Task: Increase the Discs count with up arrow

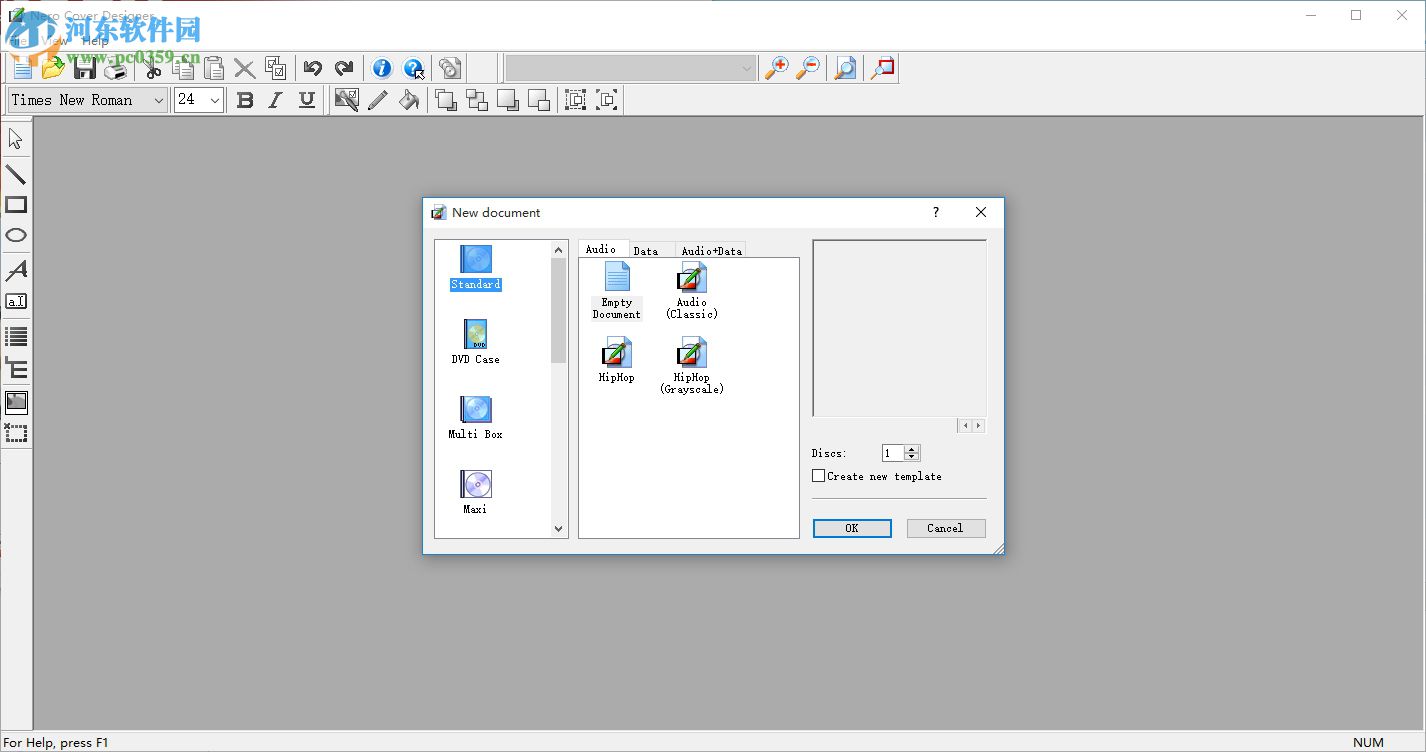Action: tap(911, 449)
